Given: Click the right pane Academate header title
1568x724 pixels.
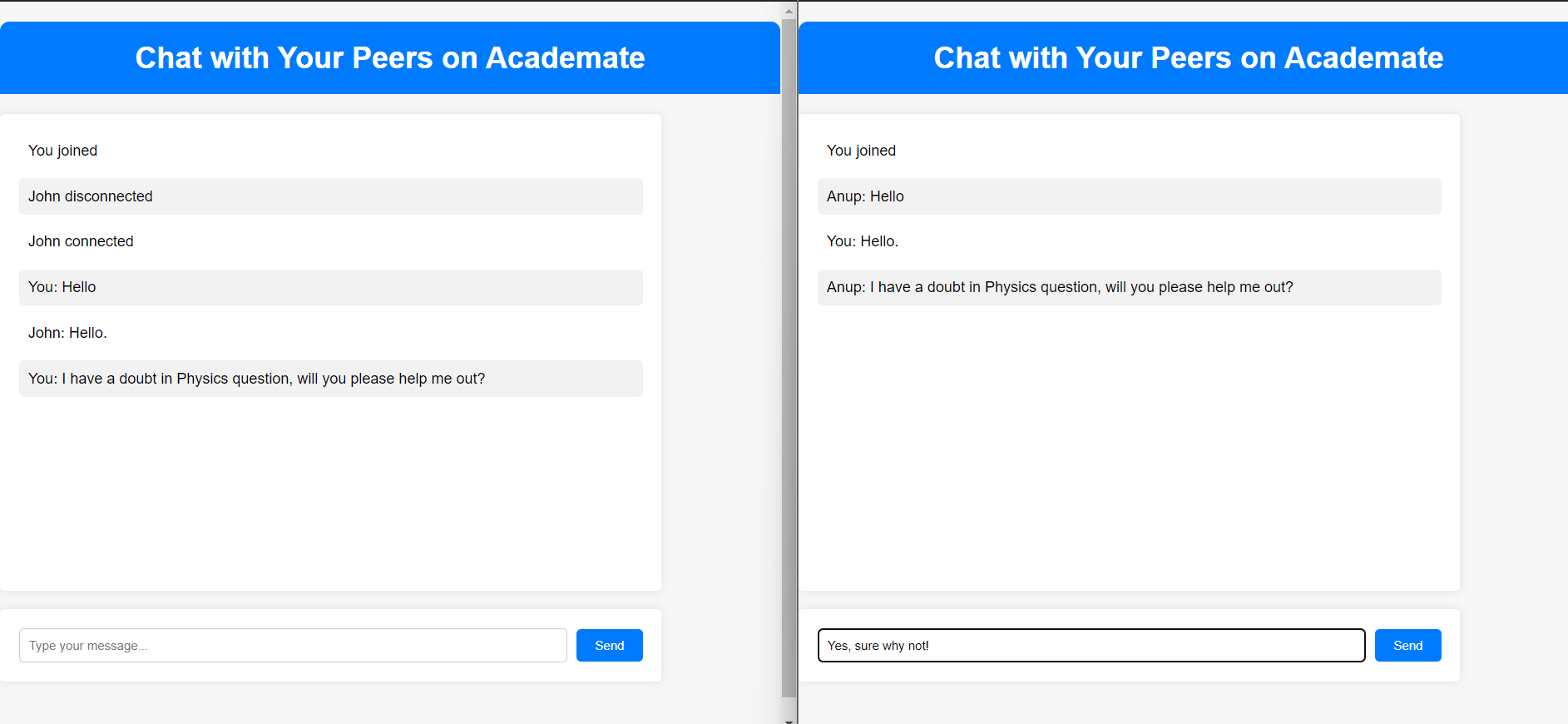Looking at the screenshot, I should tap(1188, 58).
